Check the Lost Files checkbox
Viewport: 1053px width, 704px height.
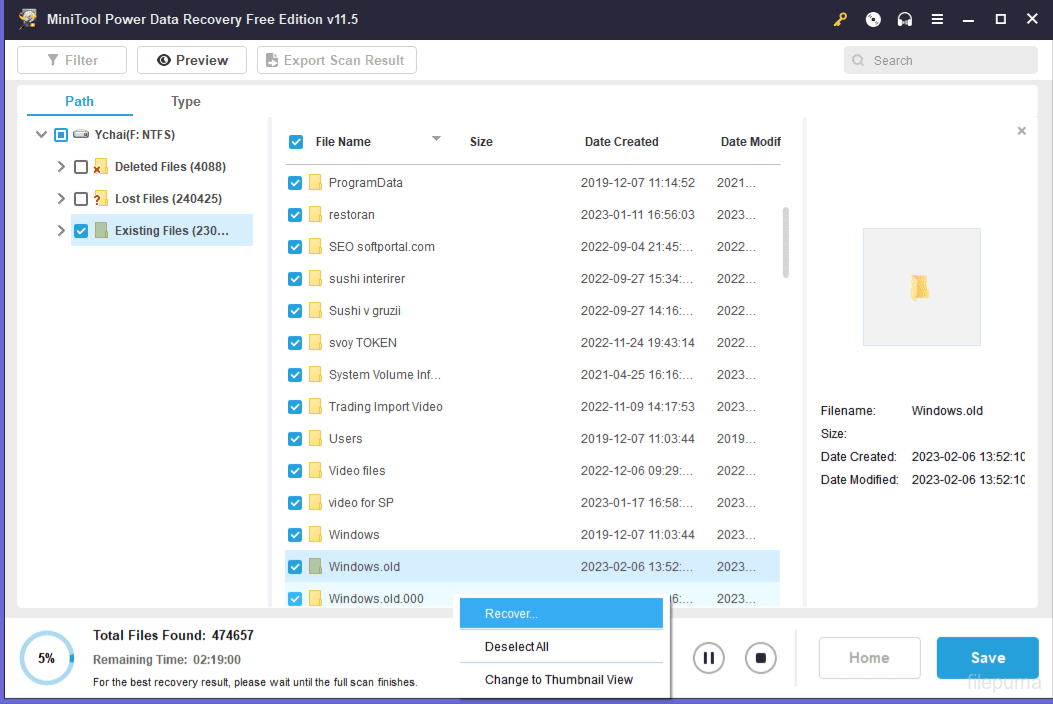[81, 199]
